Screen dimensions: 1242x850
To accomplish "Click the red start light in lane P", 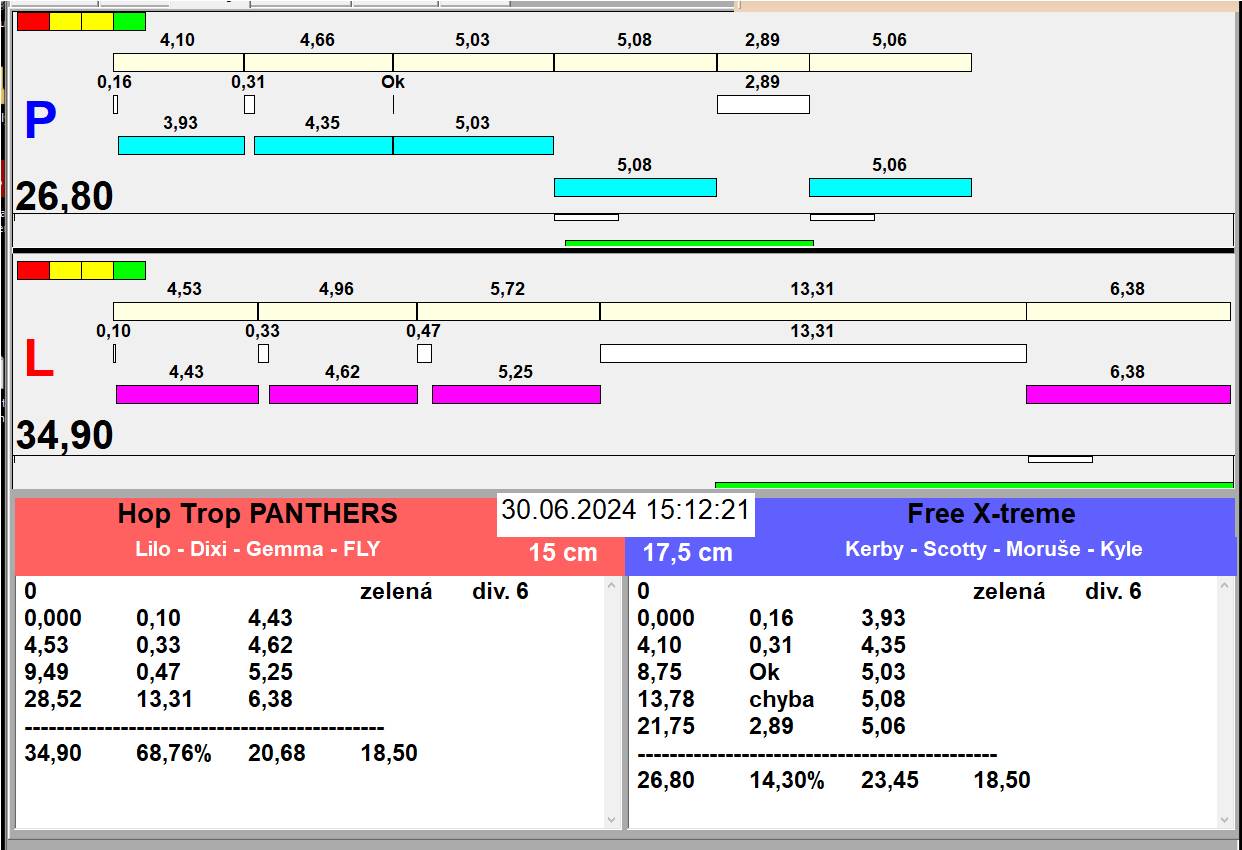I will click(33, 21).
